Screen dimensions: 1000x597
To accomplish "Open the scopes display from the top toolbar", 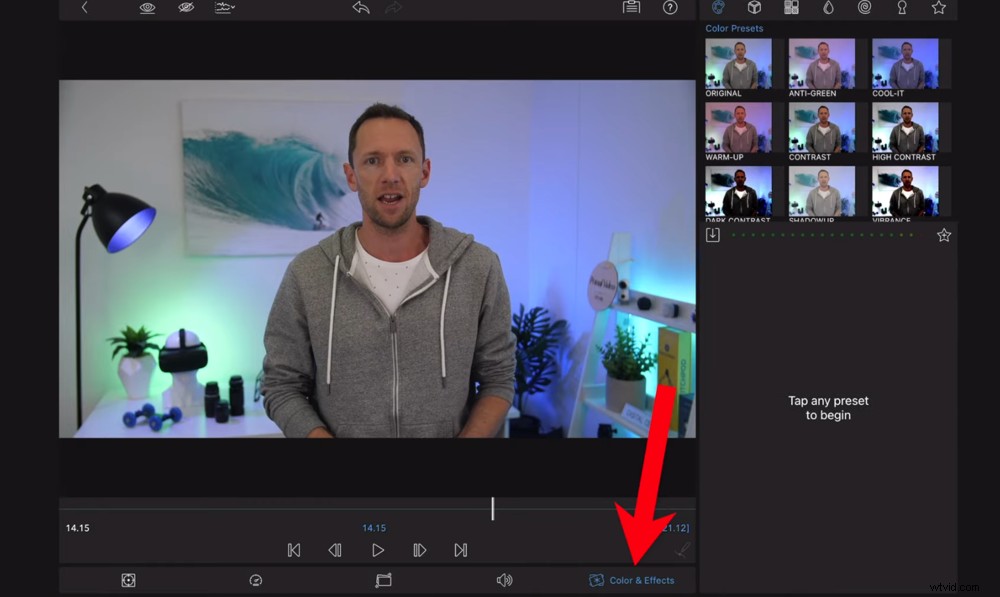I will coord(224,8).
